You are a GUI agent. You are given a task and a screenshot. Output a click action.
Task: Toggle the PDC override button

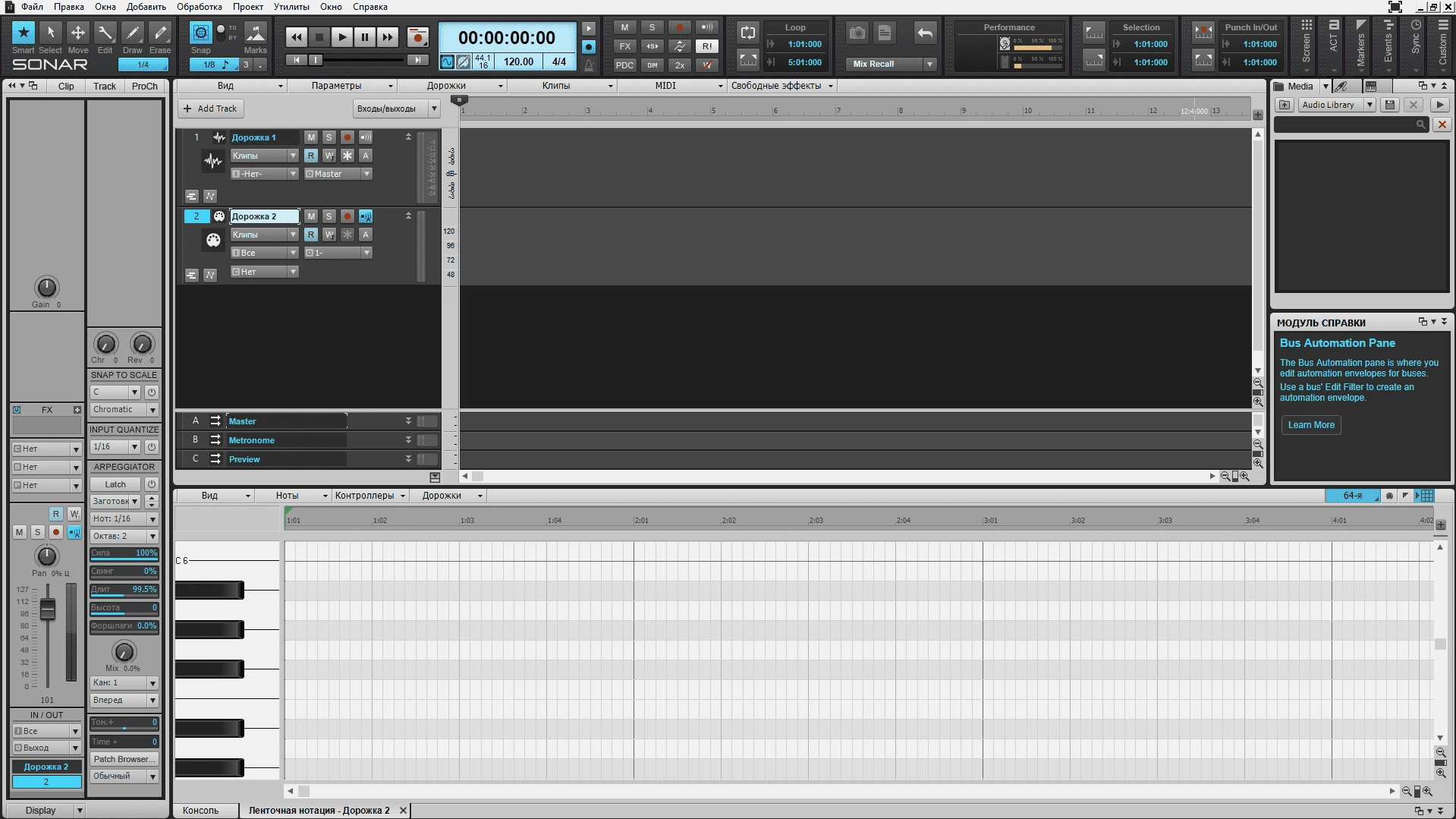coord(624,65)
